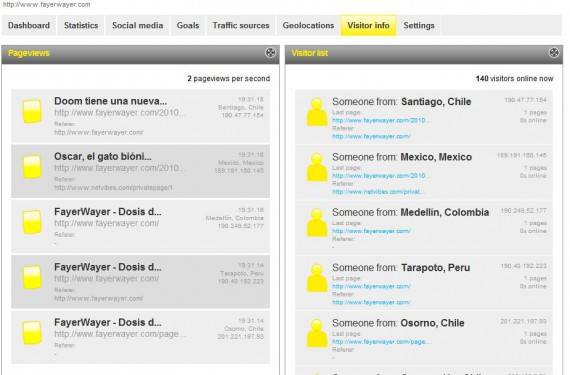The width and height of the screenshot is (570, 375).
Task: Click the visitor avatar for Mexico, Mexico
Action: pos(317,167)
